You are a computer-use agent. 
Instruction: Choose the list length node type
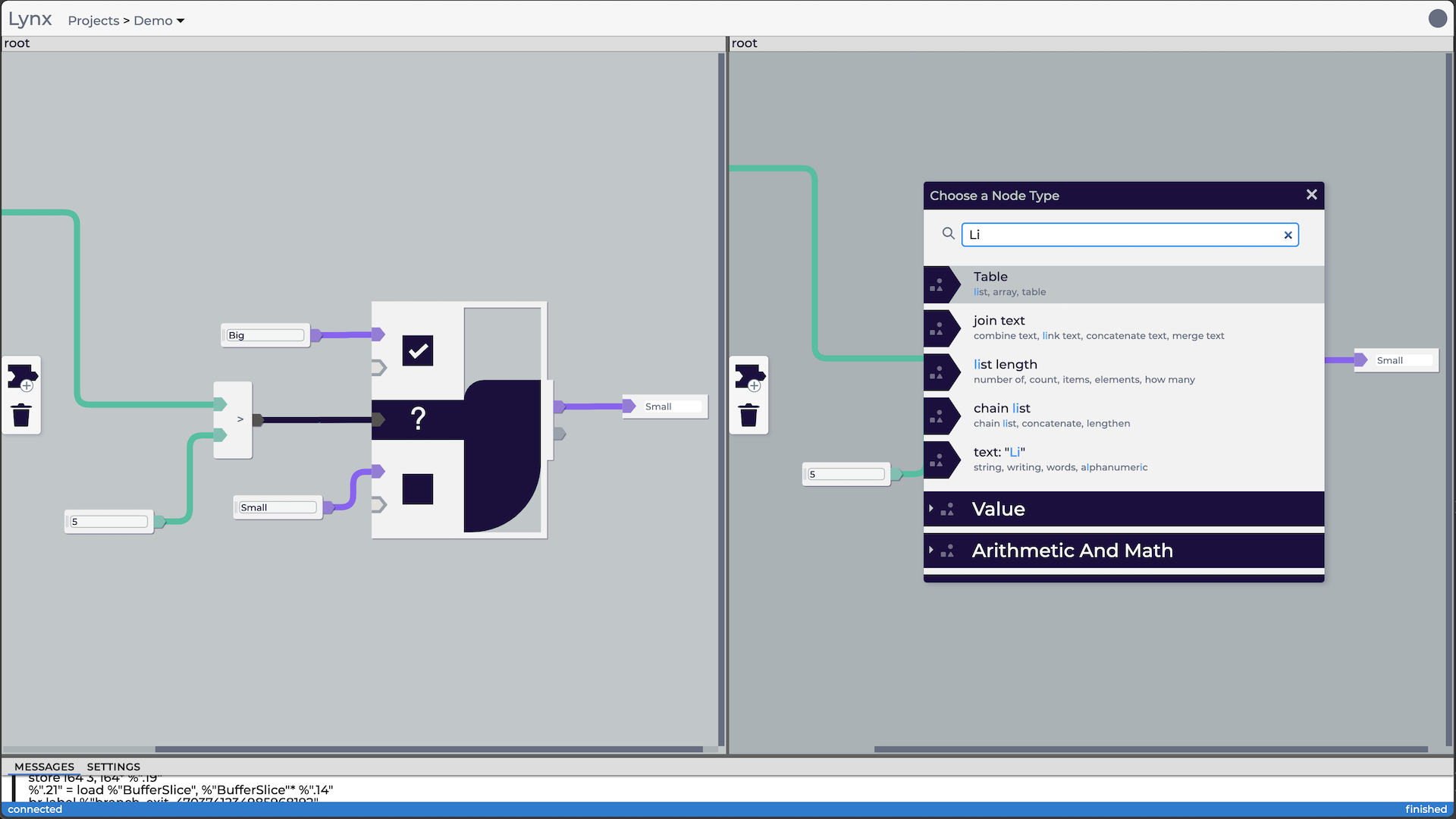1006,365
